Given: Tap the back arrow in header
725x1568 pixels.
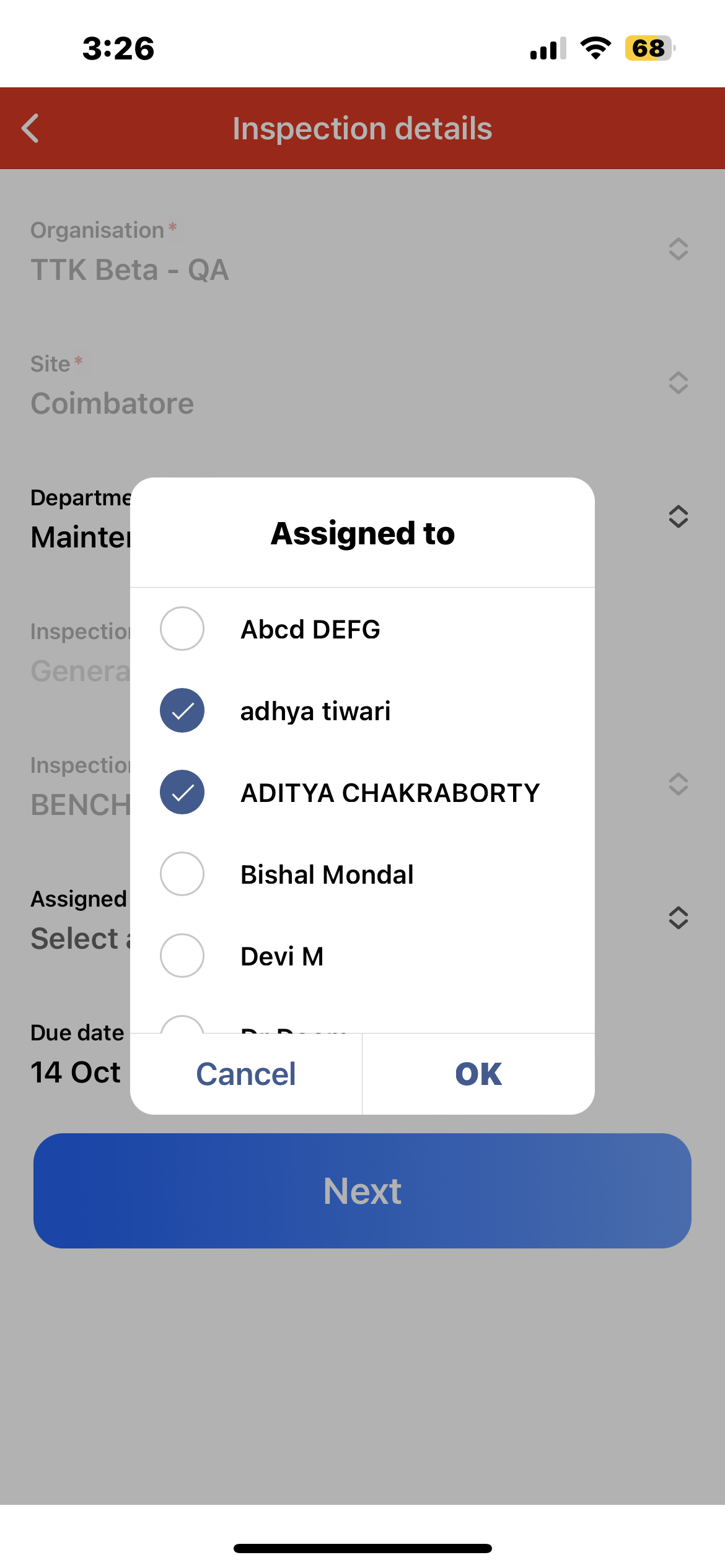Looking at the screenshot, I should [x=31, y=128].
